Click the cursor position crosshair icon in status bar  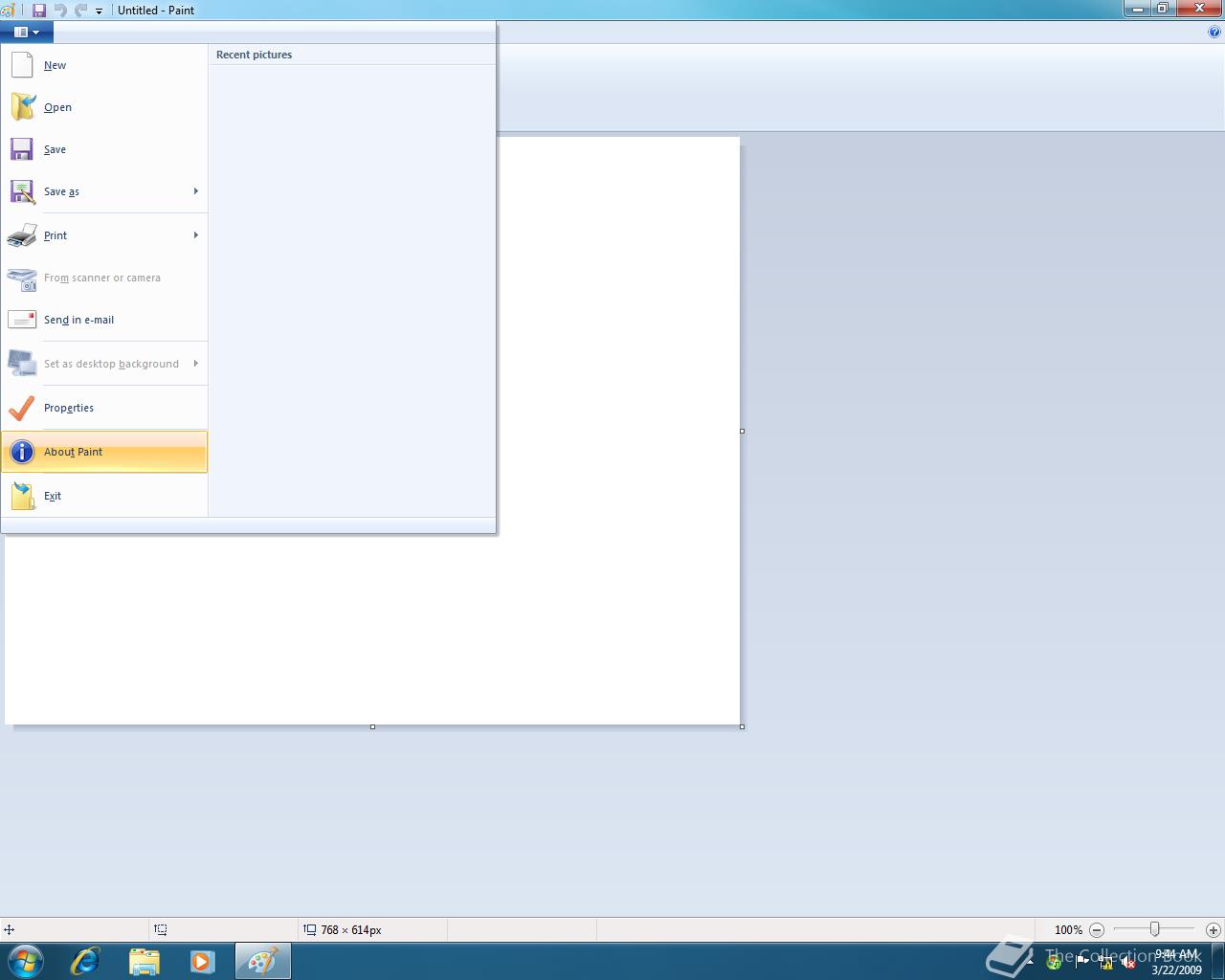point(9,929)
